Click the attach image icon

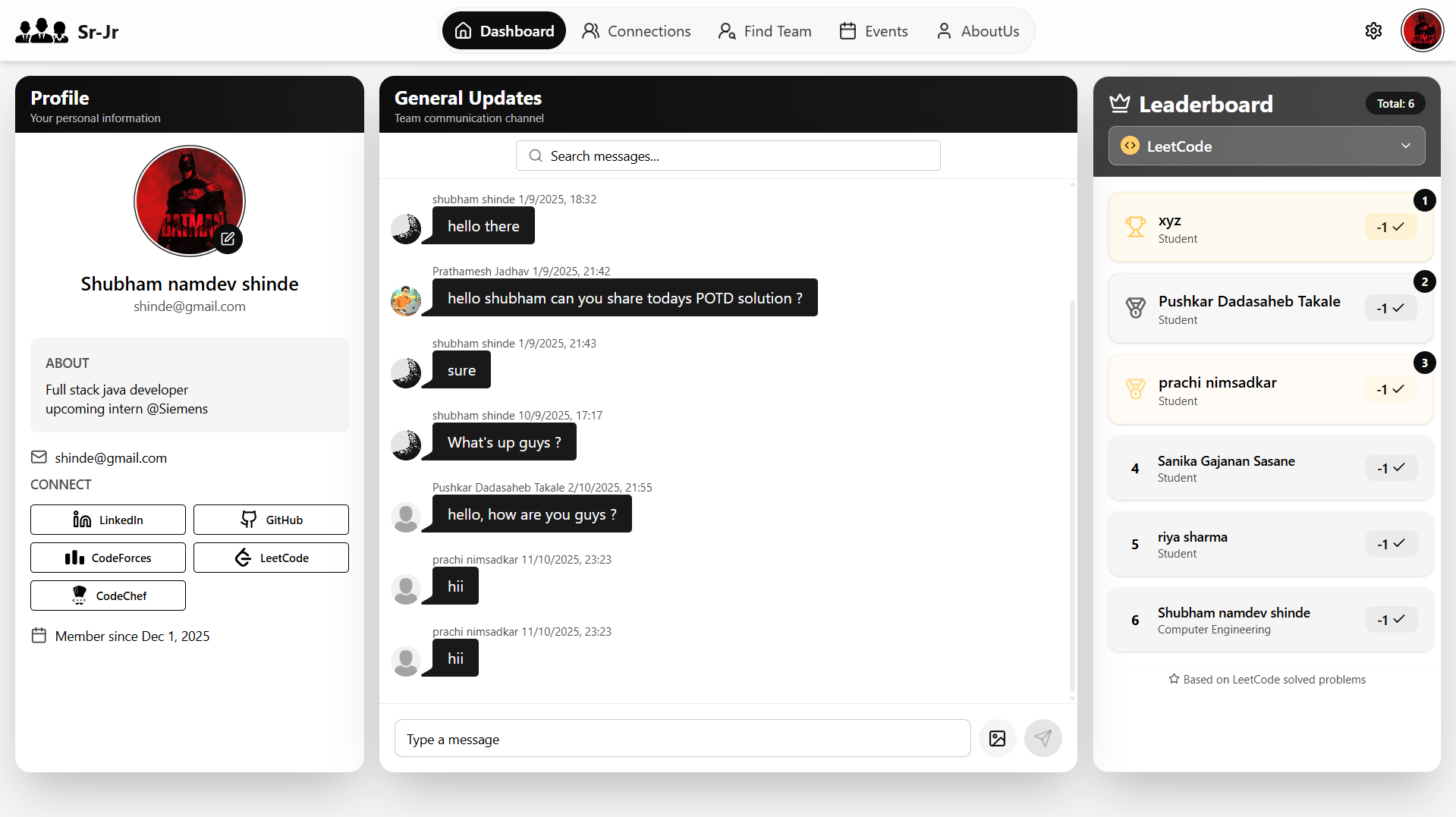point(997,738)
